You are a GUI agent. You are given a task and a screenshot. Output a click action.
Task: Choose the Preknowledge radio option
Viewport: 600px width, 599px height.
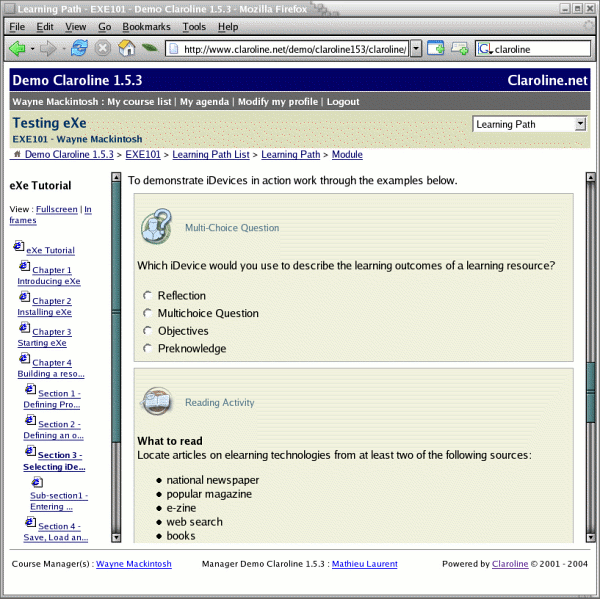147,348
